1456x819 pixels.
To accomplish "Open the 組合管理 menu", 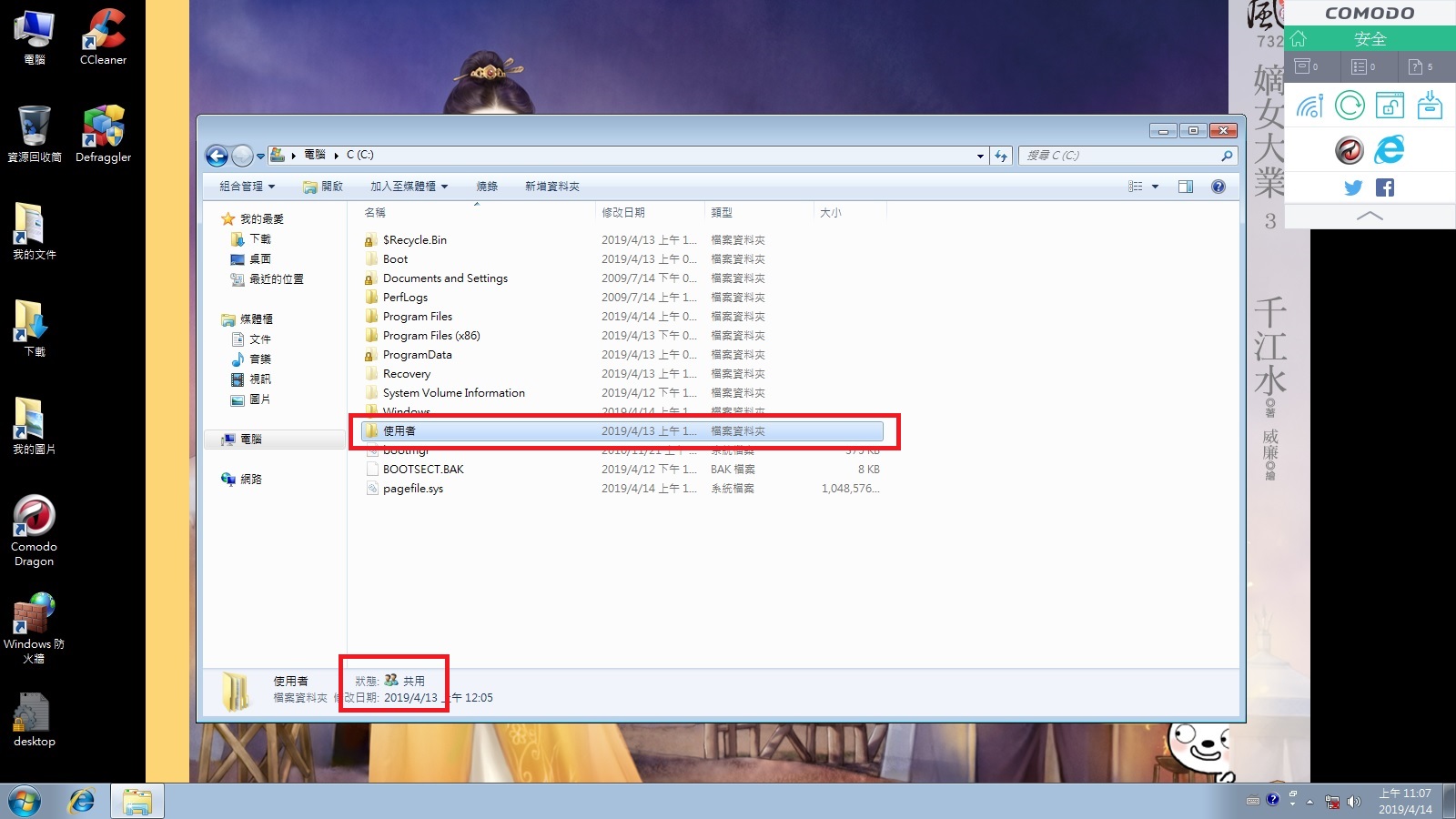I will 247,187.
